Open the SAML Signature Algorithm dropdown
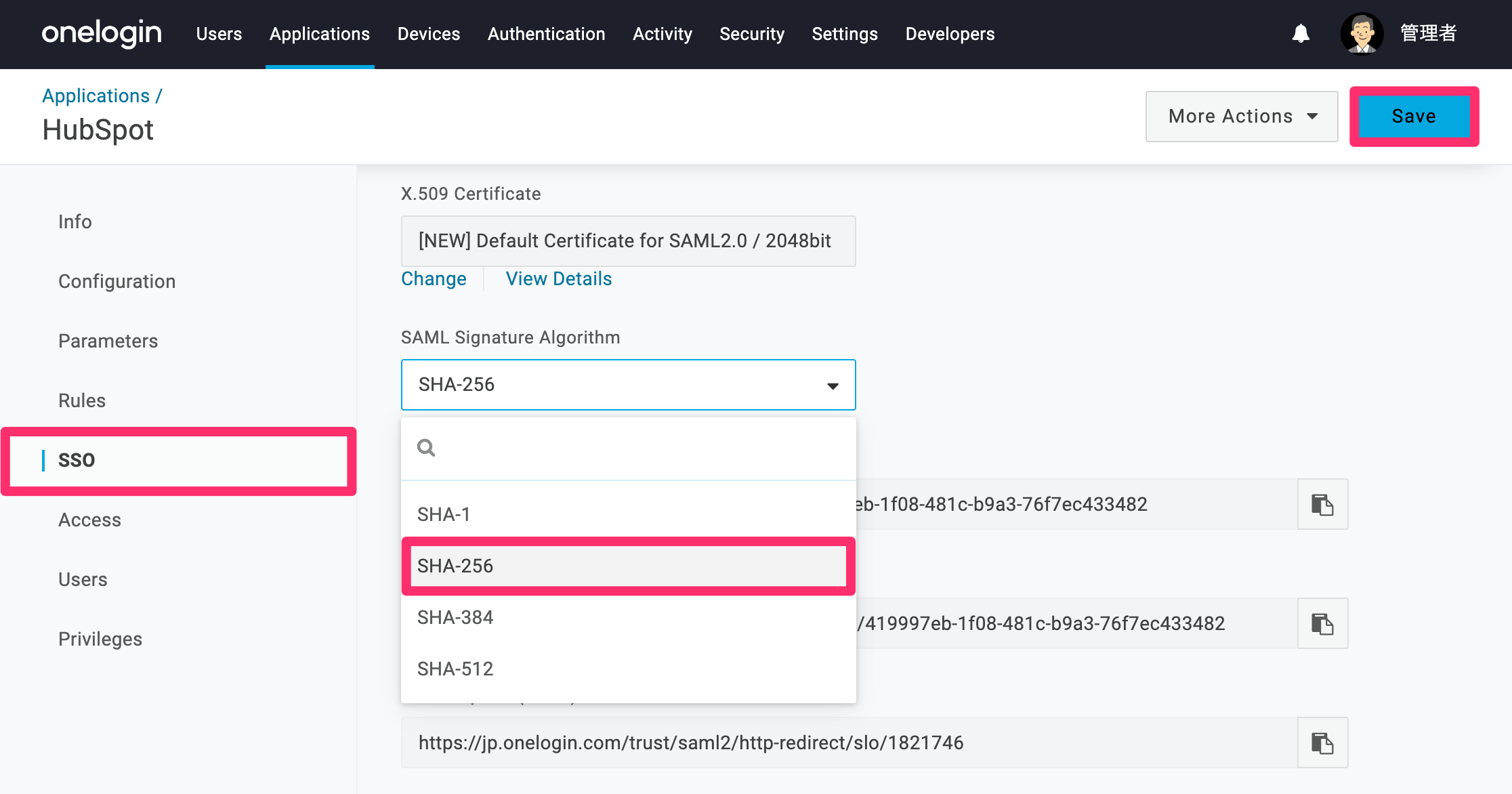1512x794 pixels. click(x=629, y=385)
